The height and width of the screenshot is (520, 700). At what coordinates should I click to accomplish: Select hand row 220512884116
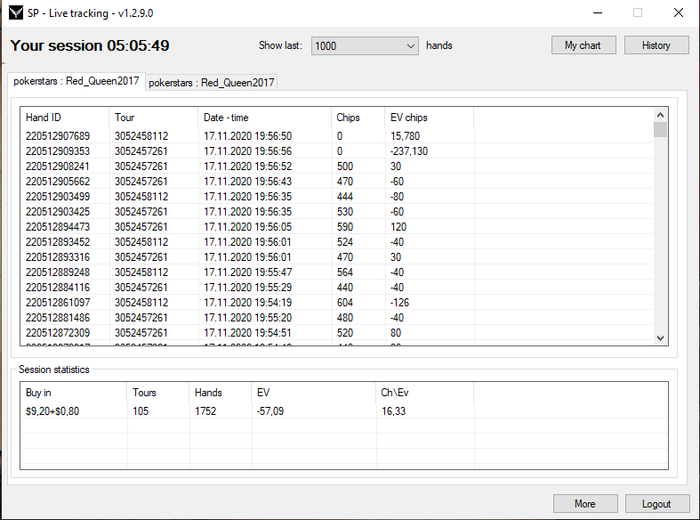click(337, 287)
